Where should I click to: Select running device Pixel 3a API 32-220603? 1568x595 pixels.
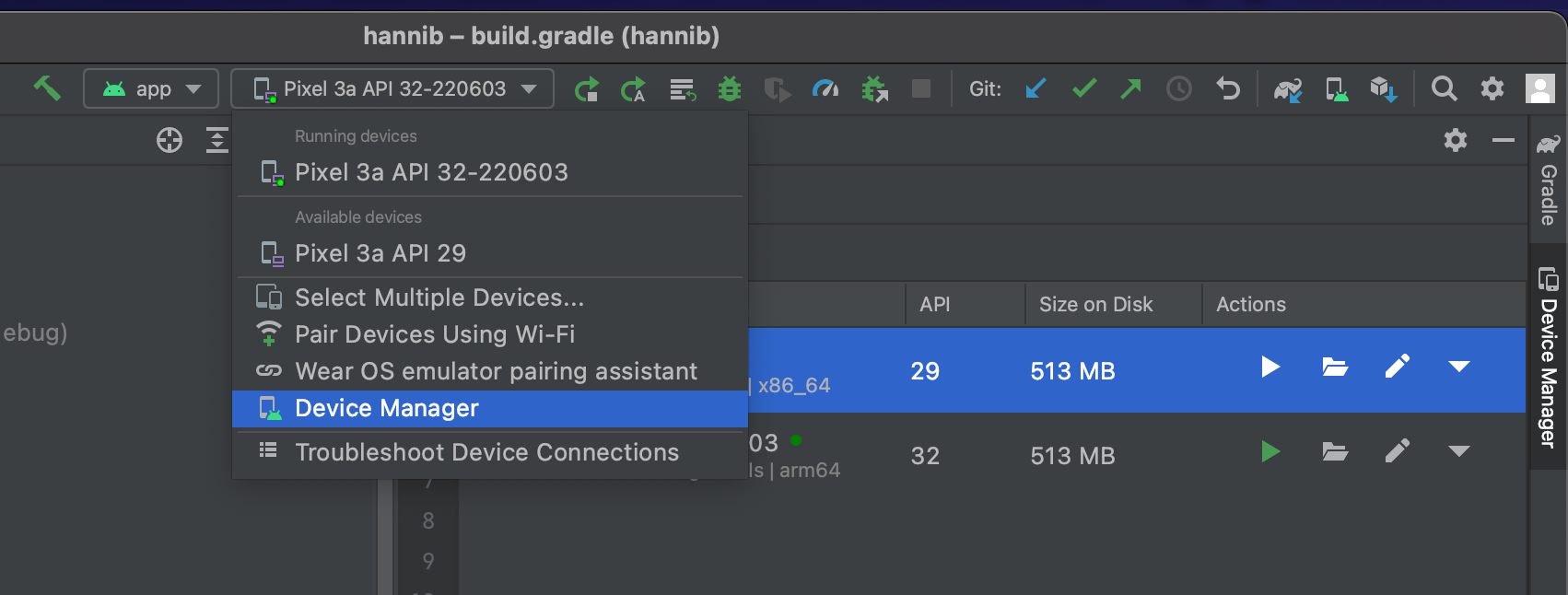[490, 172]
